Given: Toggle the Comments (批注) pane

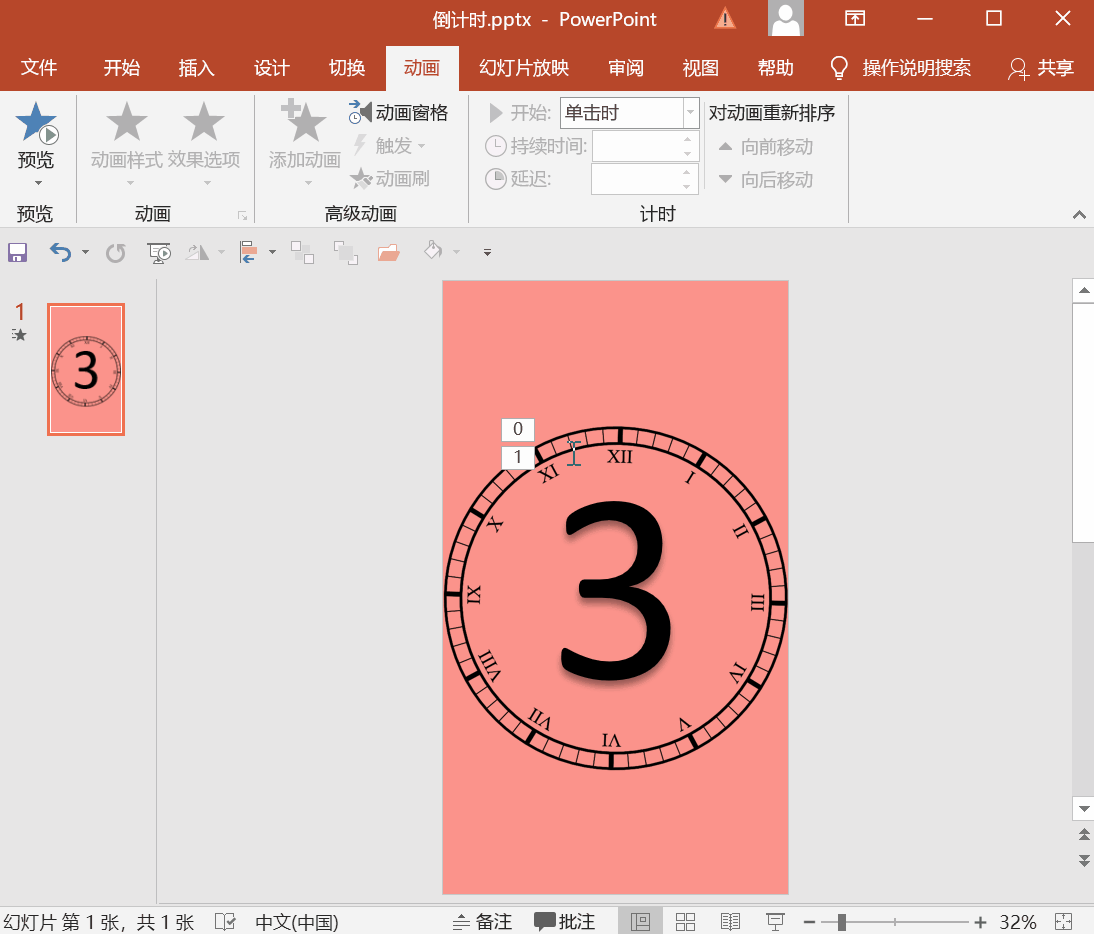Looking at the screenshot, I should pyautogui.click(x=564, y=921).
